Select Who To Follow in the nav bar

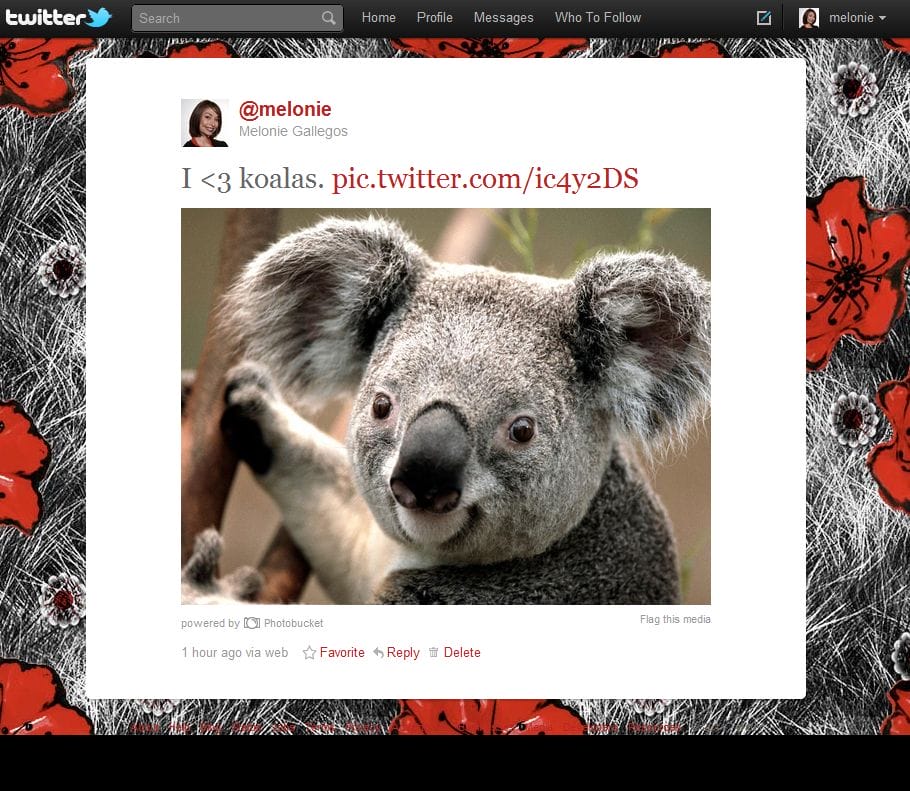click(598, 17)
